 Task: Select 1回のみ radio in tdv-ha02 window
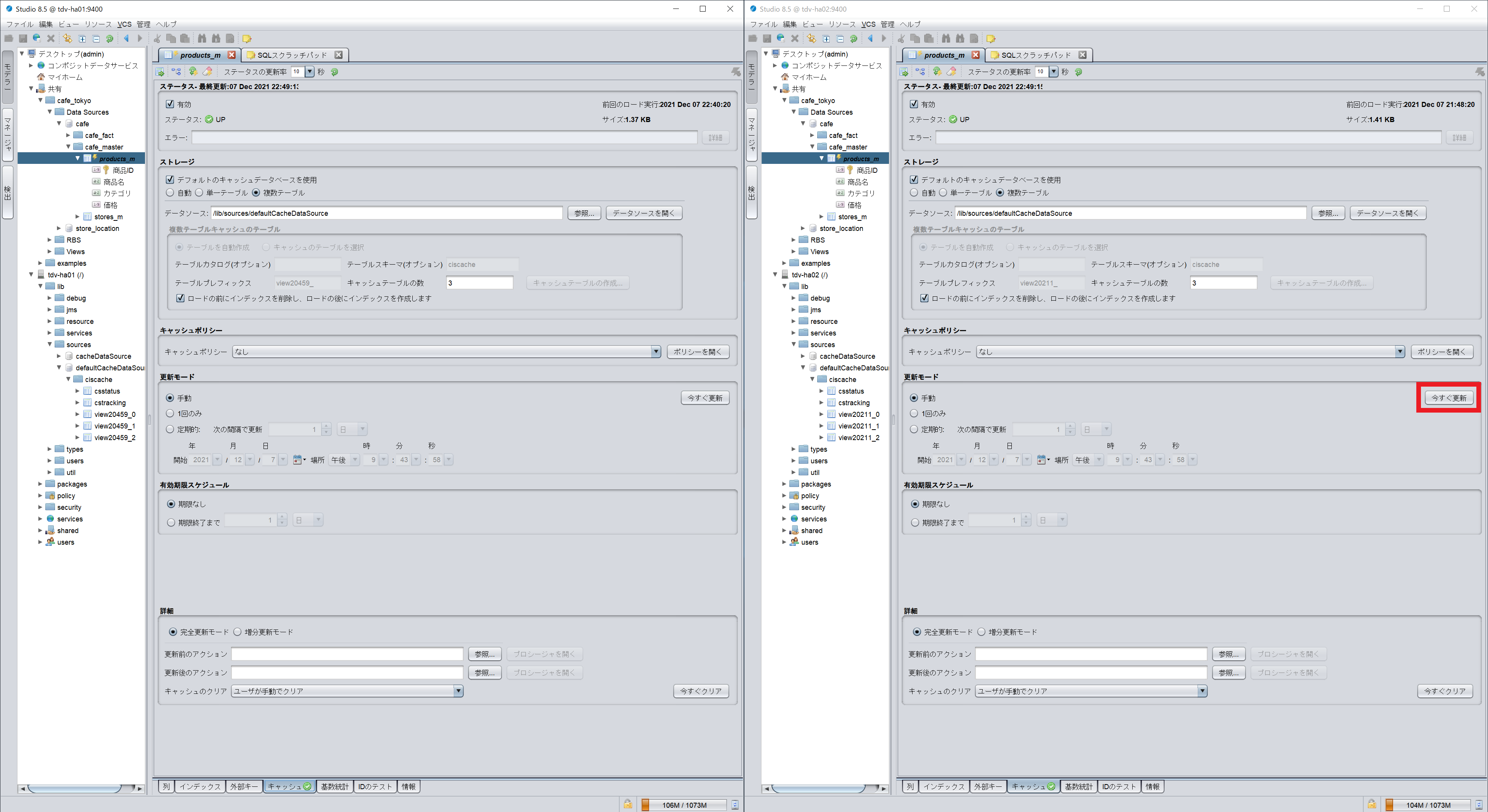click(914, 413)
